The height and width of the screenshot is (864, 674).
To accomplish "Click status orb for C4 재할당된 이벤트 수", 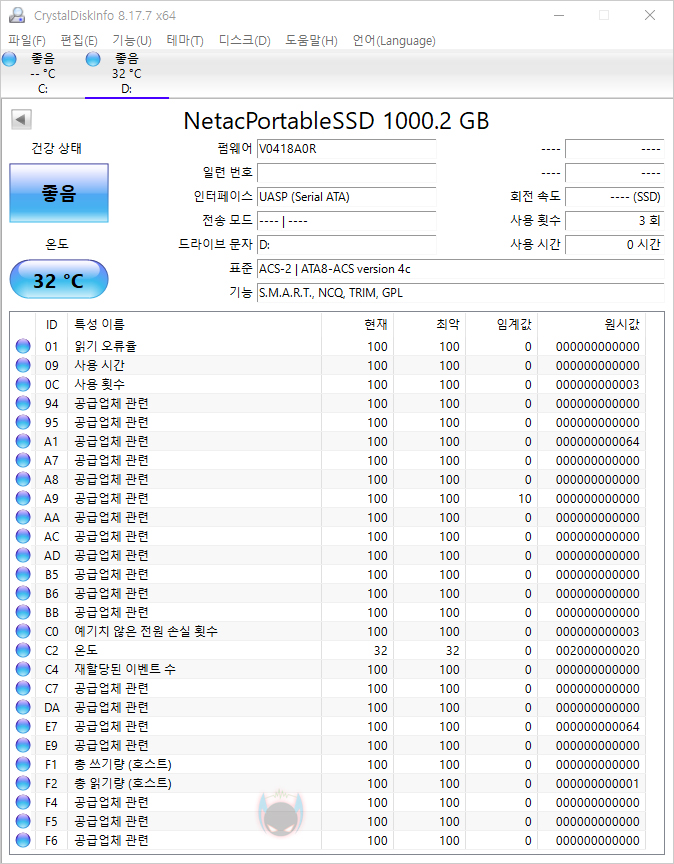I will click(23, 669).
